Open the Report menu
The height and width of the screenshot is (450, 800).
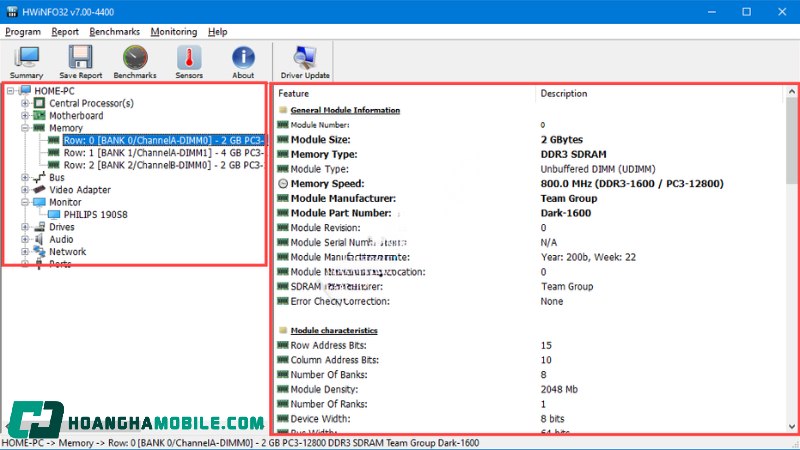point(65,32)
